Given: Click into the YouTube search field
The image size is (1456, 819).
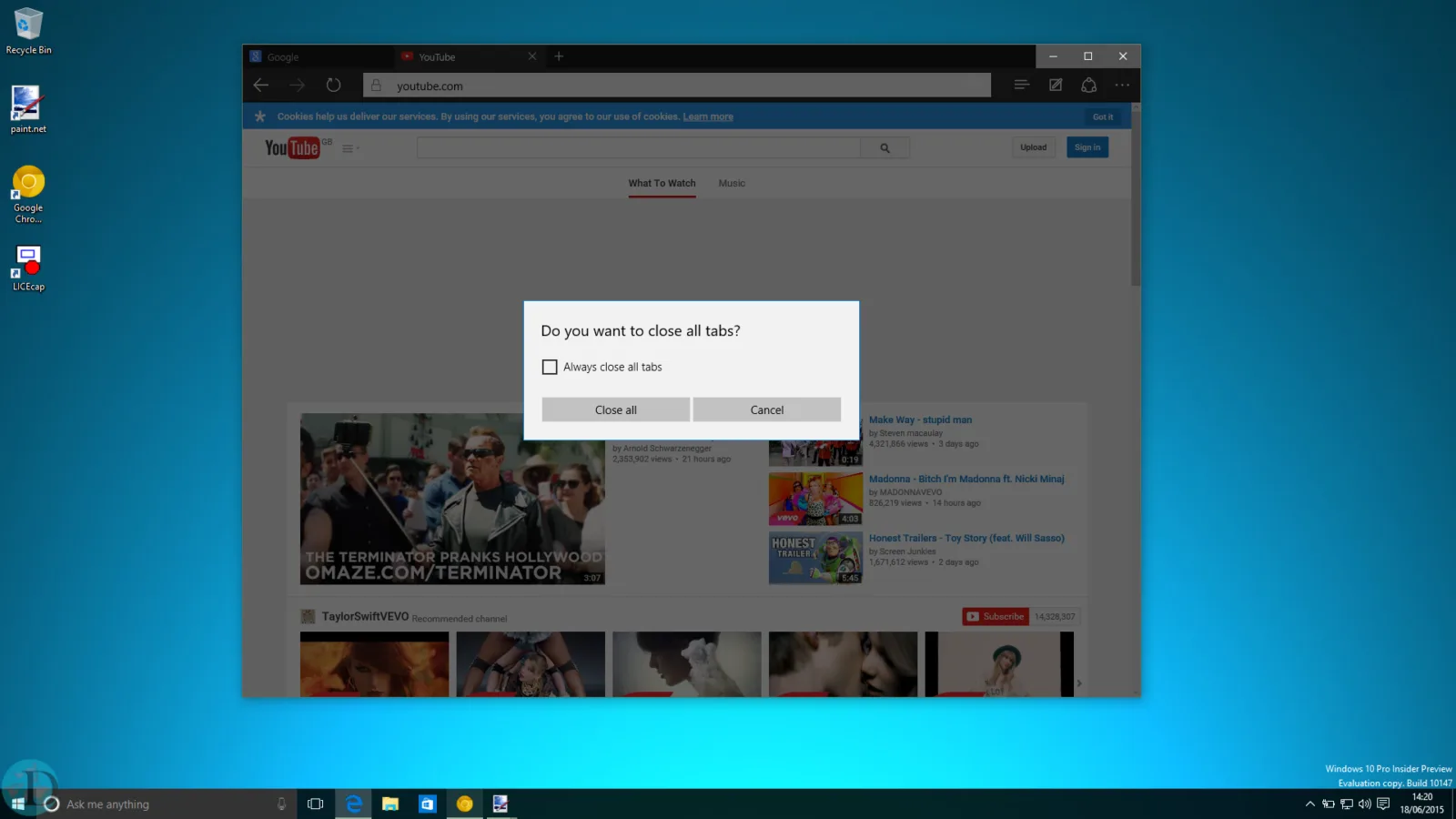Looking at the screenshot, I should 639,147.
